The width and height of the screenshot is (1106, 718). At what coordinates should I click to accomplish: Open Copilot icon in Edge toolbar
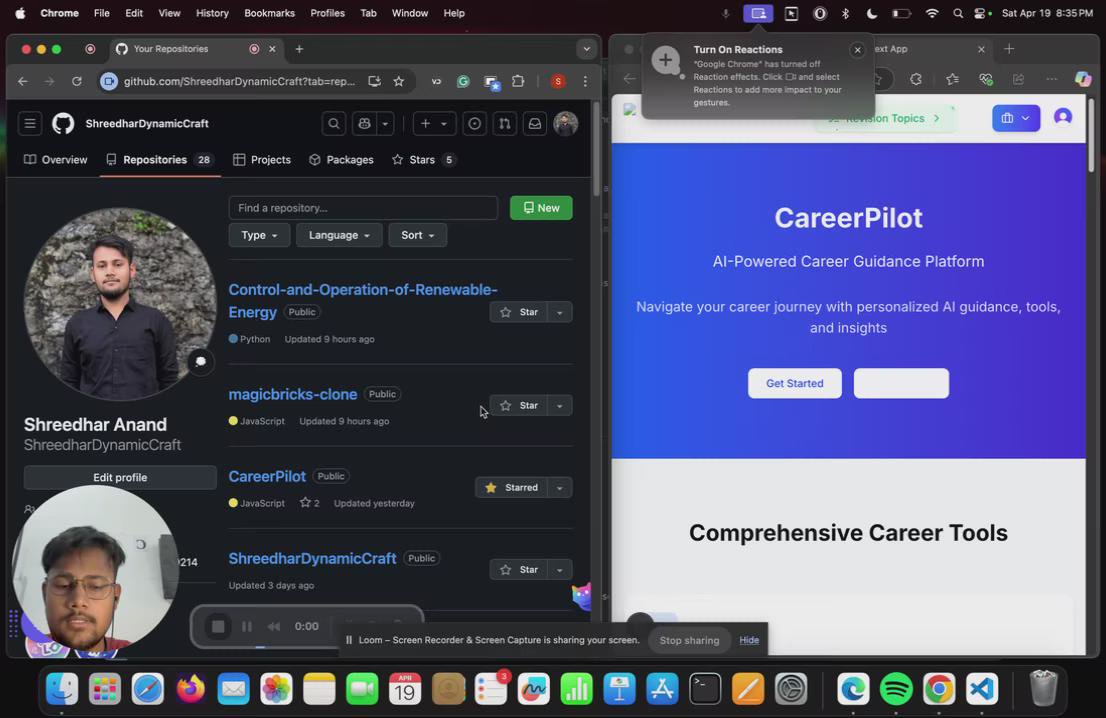point(1083,79)
